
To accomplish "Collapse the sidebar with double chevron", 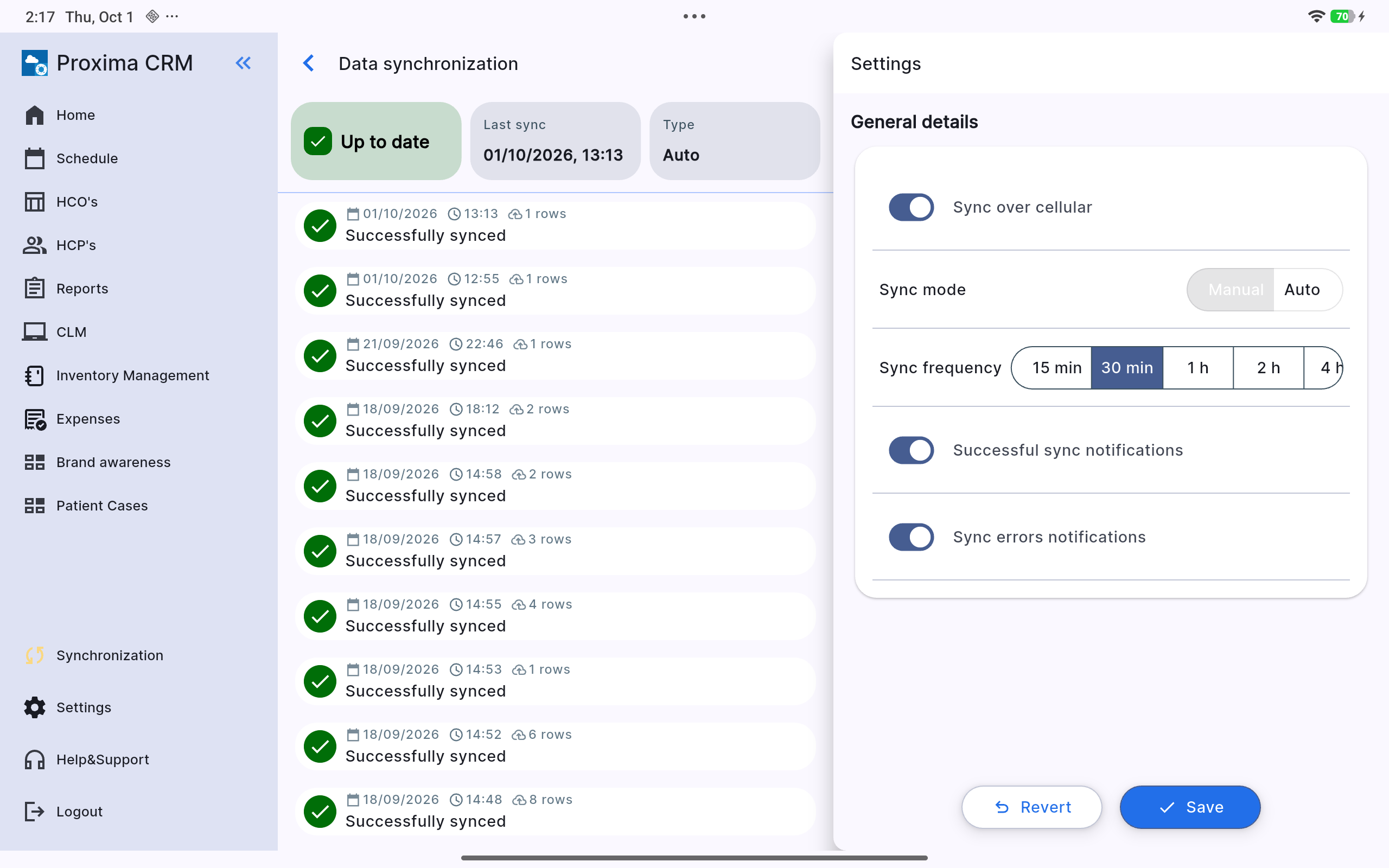I will point(244,63).
